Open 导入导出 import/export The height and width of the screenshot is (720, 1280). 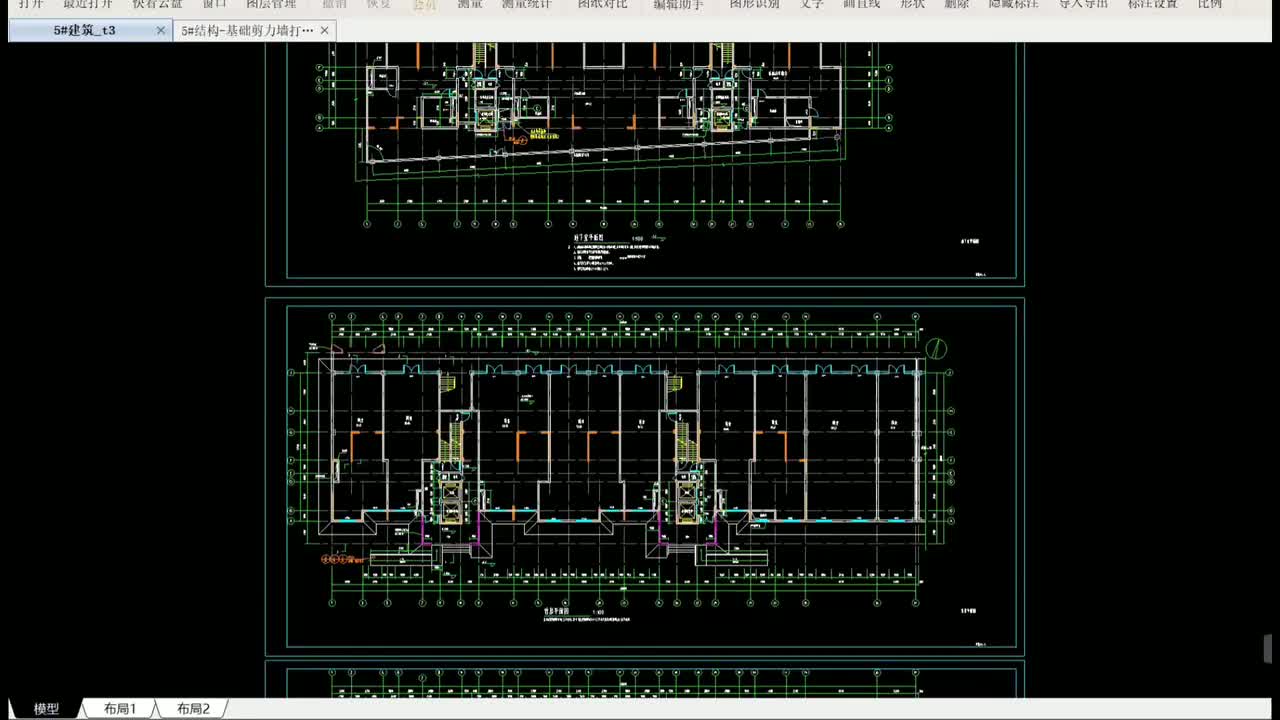coord(1084,4)
